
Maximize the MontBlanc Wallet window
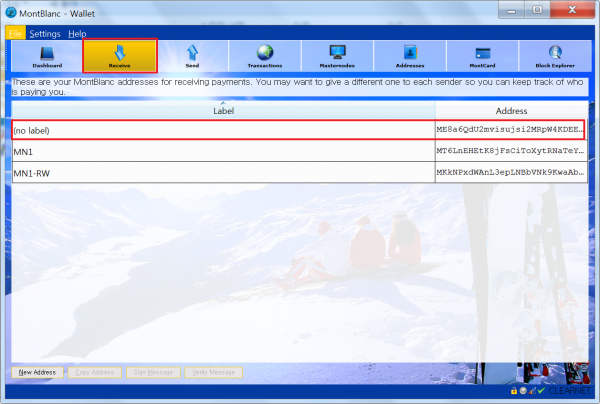click(537, 10)
